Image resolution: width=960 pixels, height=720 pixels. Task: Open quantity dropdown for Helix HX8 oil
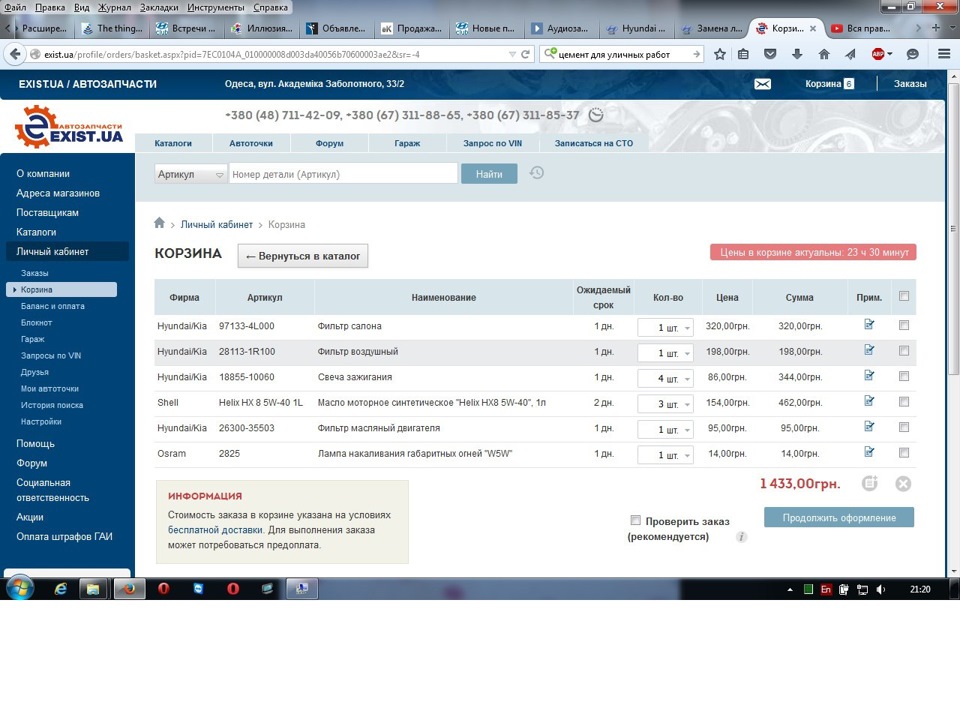[665, 404]
